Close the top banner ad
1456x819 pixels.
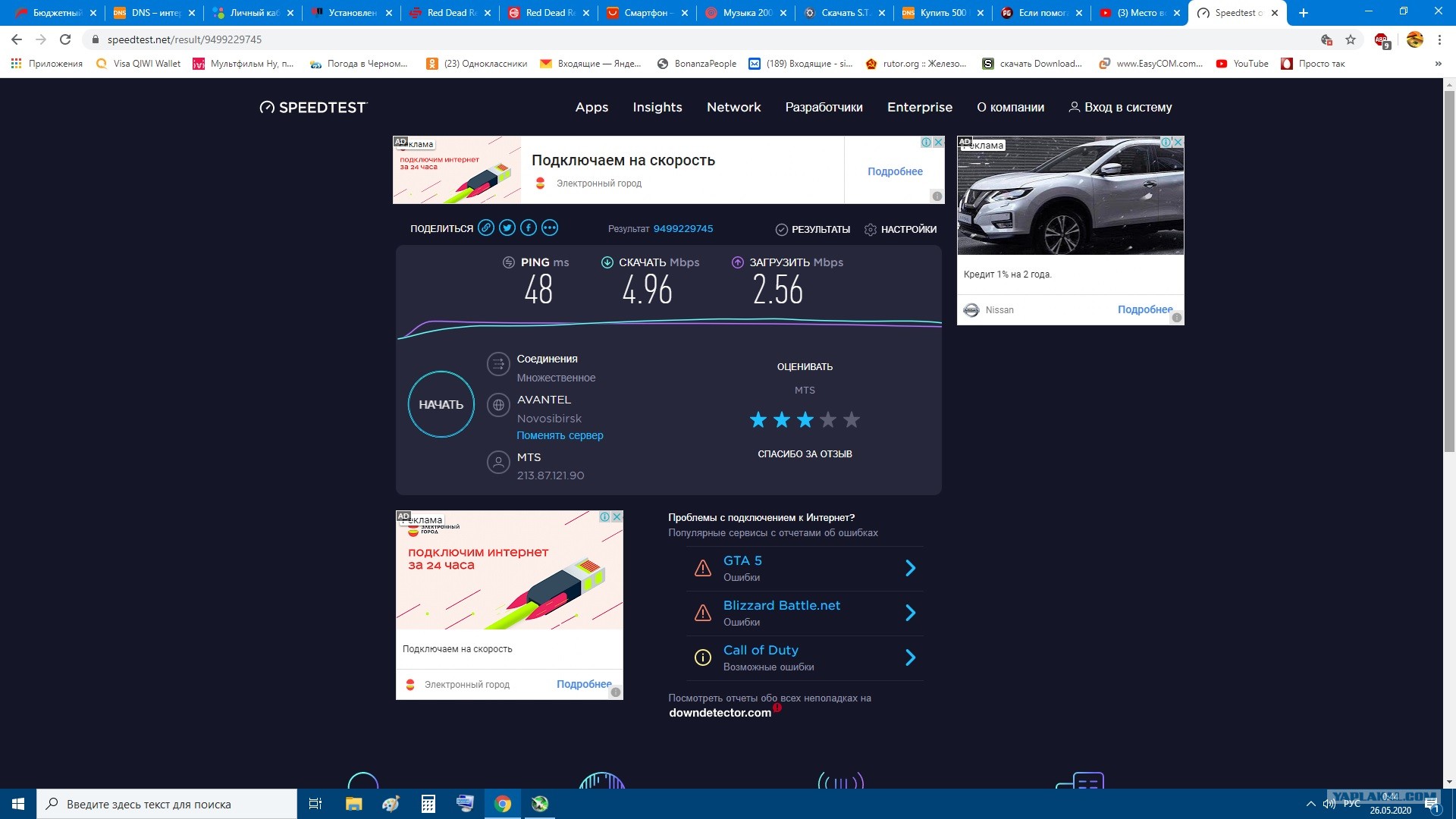click(x=938, y=142)
